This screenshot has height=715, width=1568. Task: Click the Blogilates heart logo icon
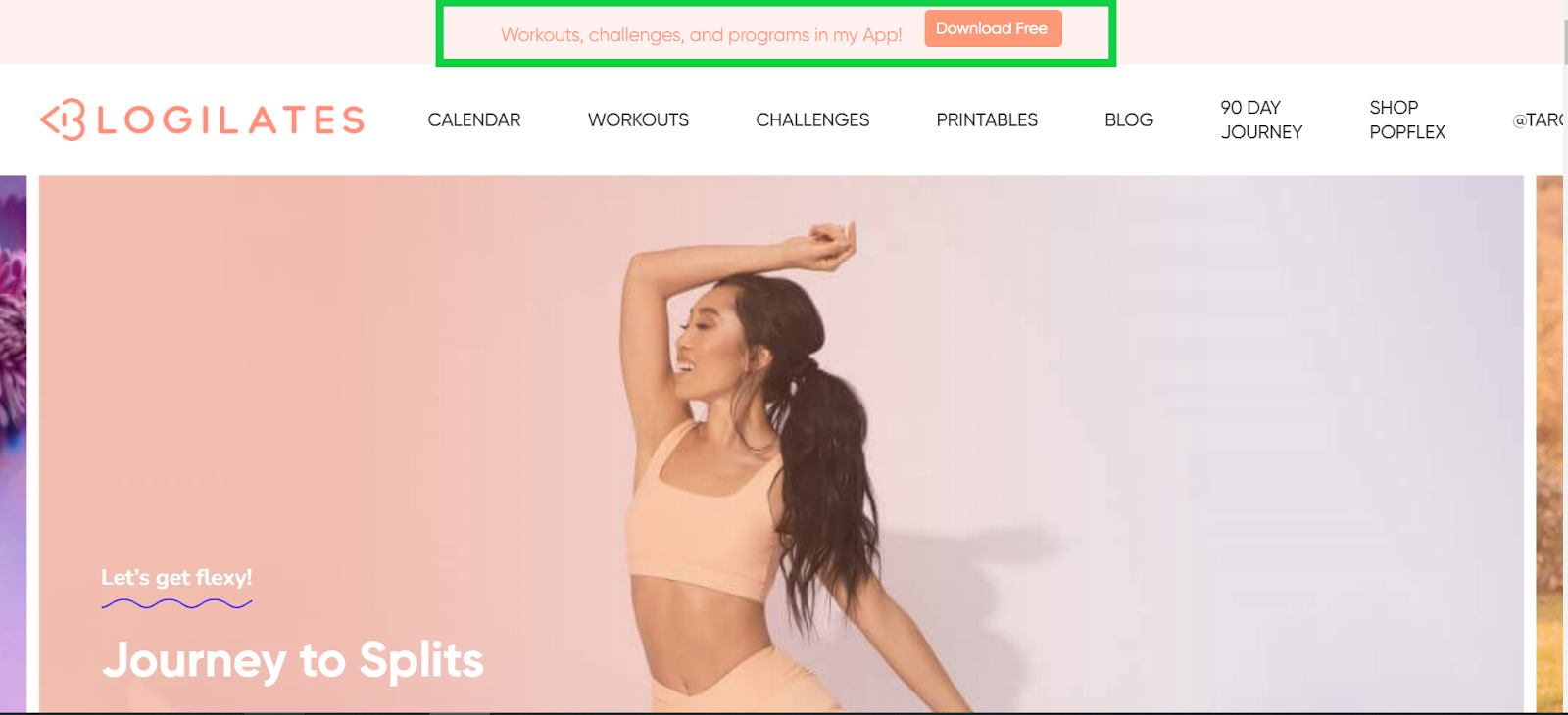coord(63,119)
